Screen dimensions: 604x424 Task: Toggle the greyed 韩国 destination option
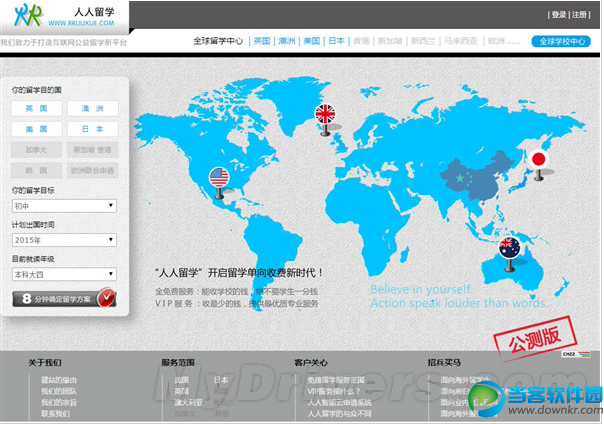[36, 170]
